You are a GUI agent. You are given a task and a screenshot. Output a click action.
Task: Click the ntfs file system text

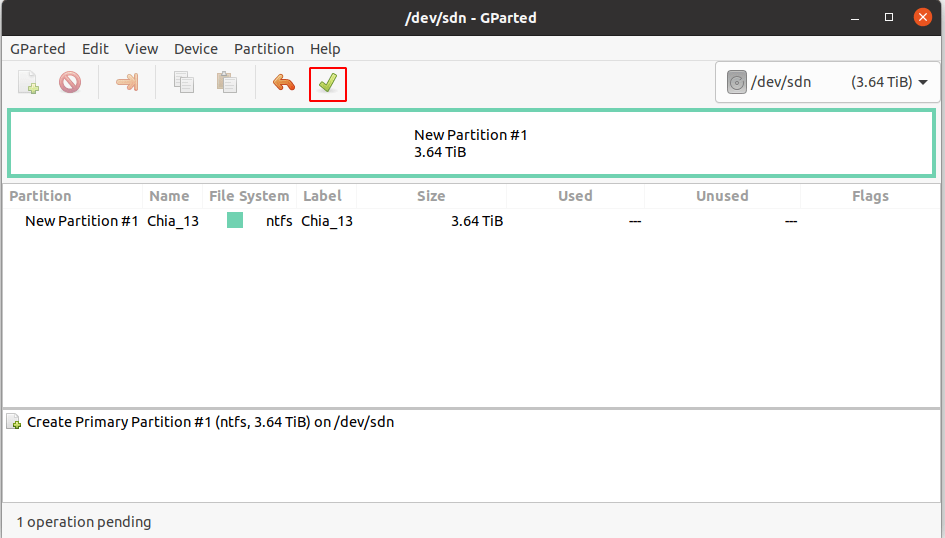tap(279, 221)
